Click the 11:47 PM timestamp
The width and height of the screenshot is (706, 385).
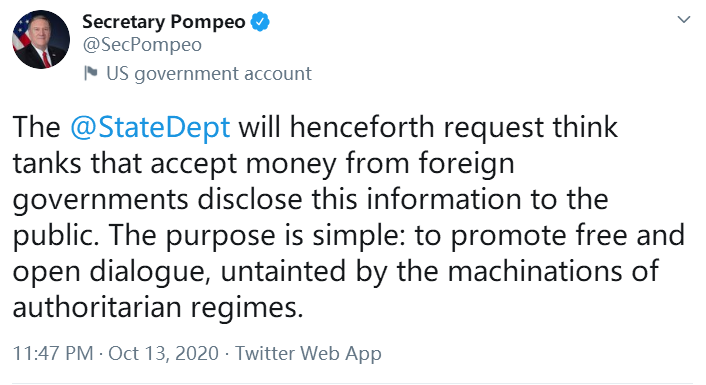(53, 353)
